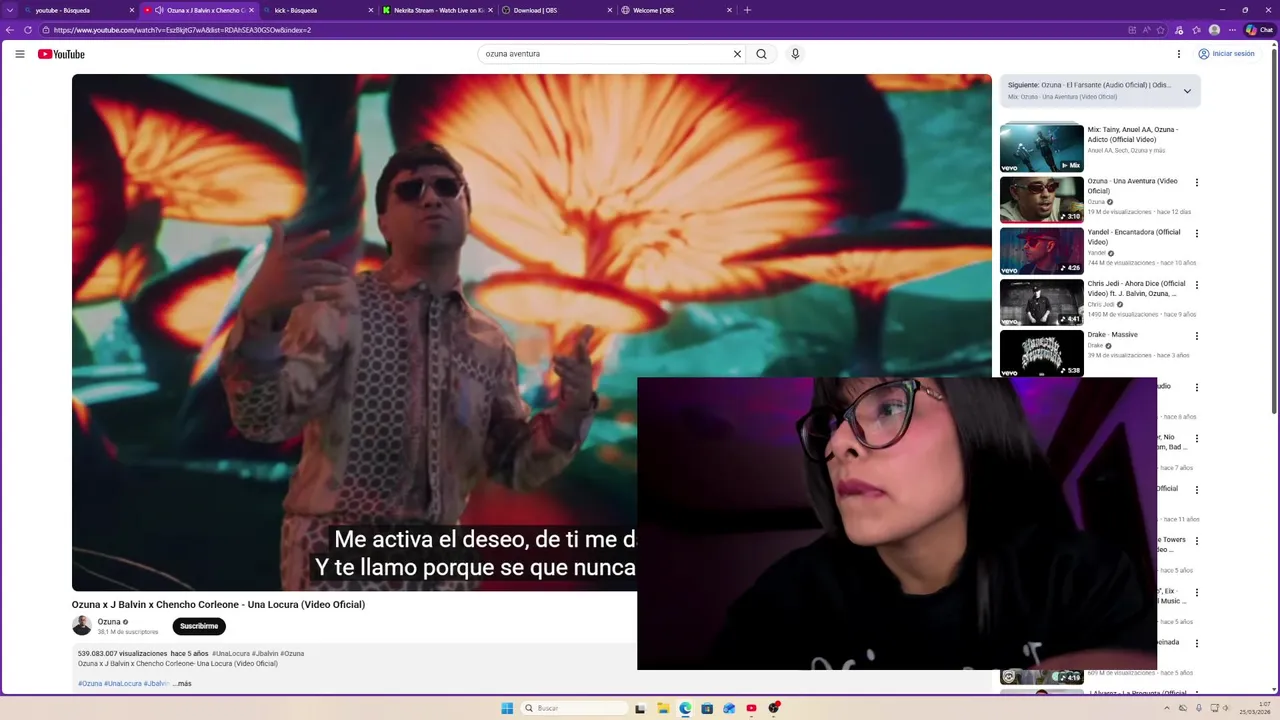Open Chris Jedi - Ahora Dice video title
This screenshot has height=720, width=1280.
[x=1136, y=288]
